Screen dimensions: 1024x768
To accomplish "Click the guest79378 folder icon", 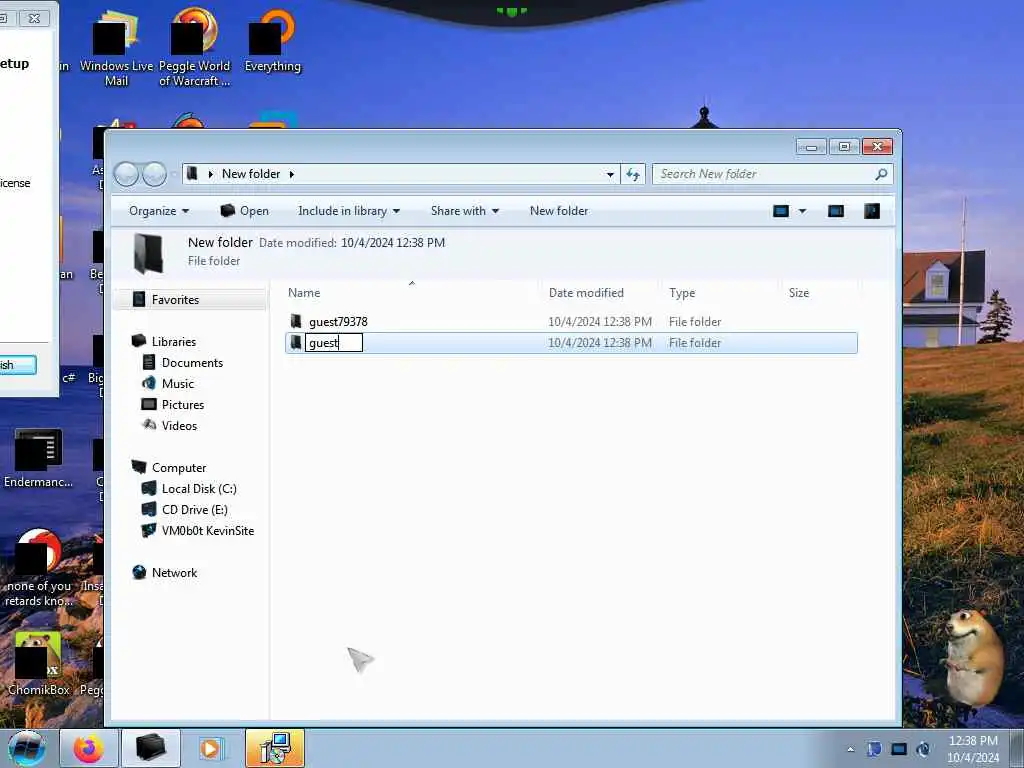I will coord(296,321).
